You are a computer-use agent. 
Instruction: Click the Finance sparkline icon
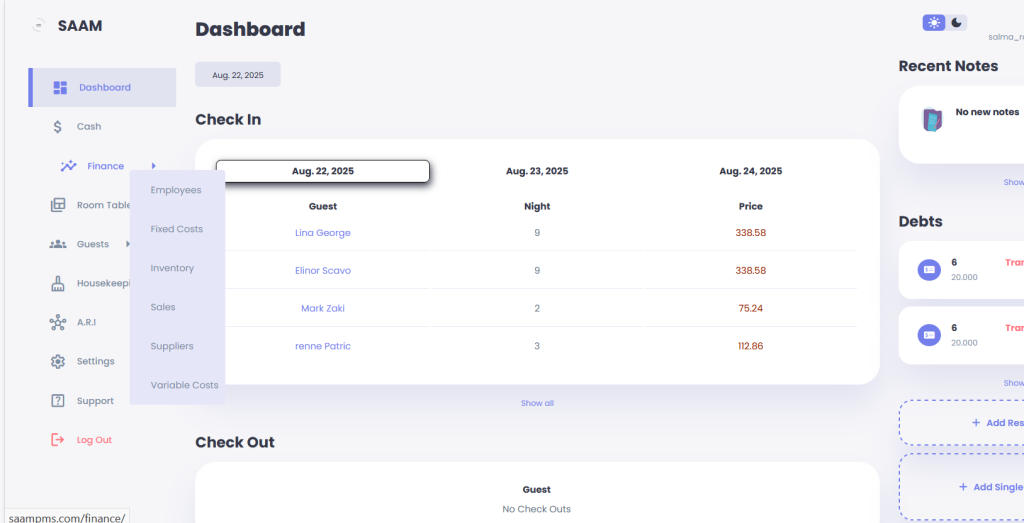[69, 166]
